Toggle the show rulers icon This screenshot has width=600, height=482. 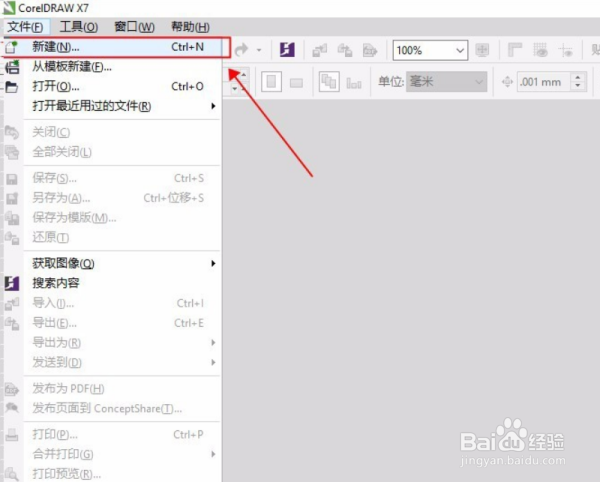[x=515, y=50]
